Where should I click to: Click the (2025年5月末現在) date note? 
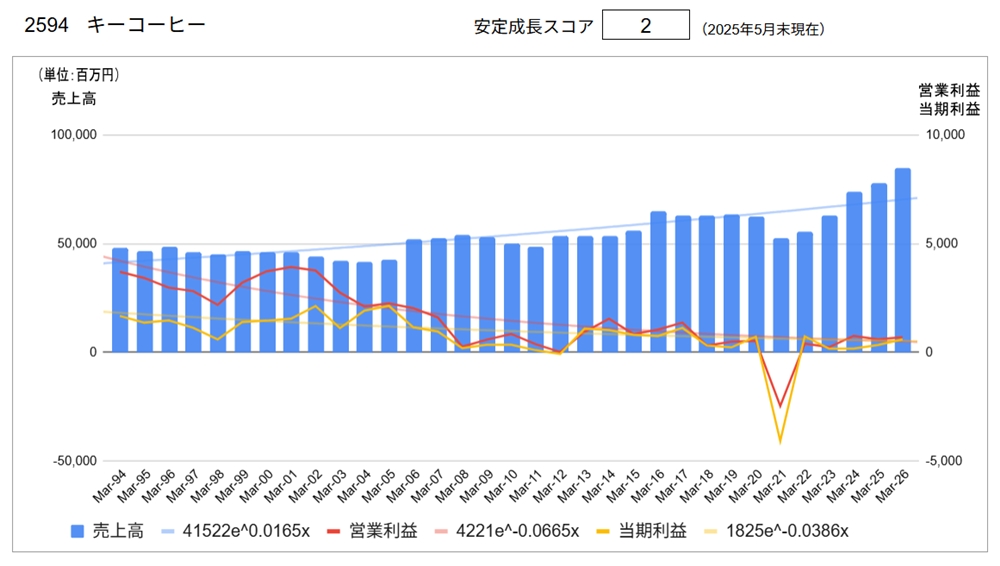pyautogui.click(x=763, y=29)
